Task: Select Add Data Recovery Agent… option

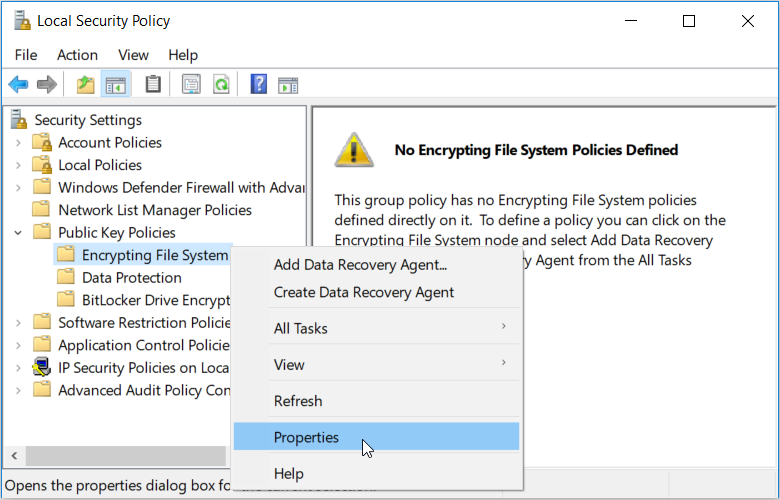Action: [x=360, y=265]
